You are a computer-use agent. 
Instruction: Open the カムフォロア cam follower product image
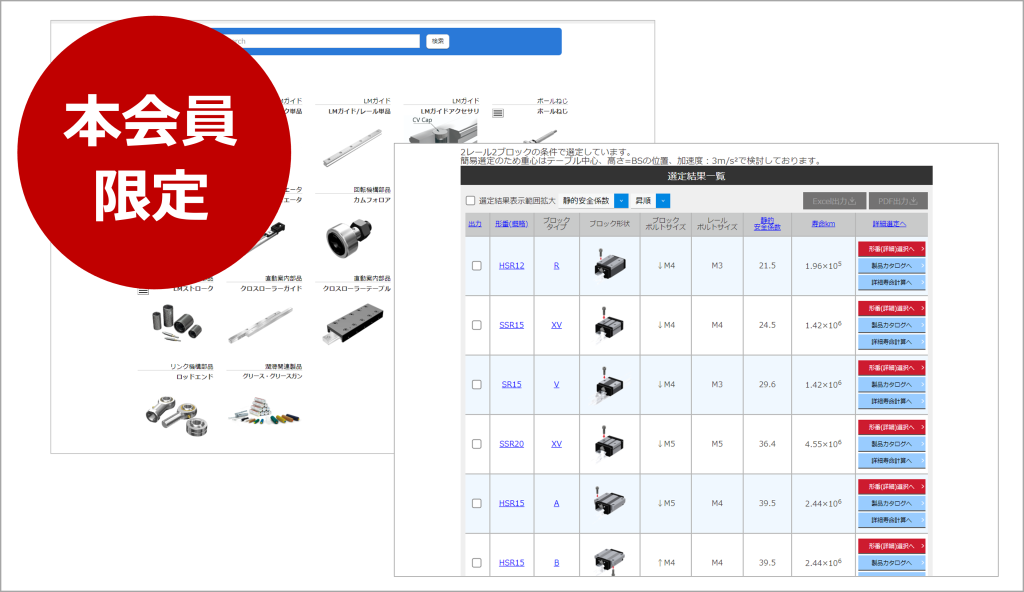[x=349, y=238]
